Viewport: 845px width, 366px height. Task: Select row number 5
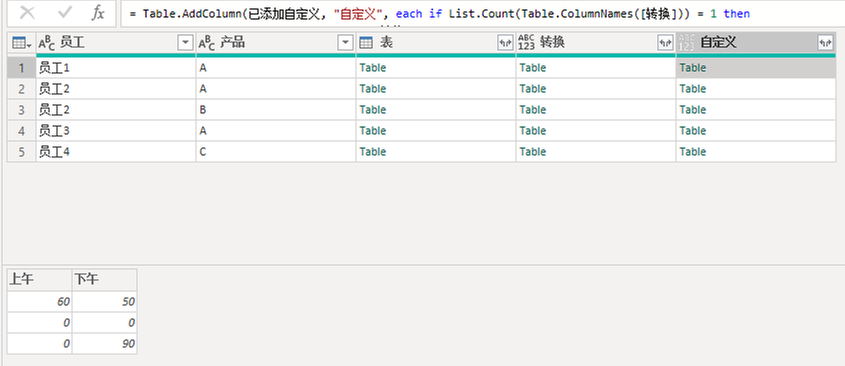pyautogui.click(x=22, y=152)
